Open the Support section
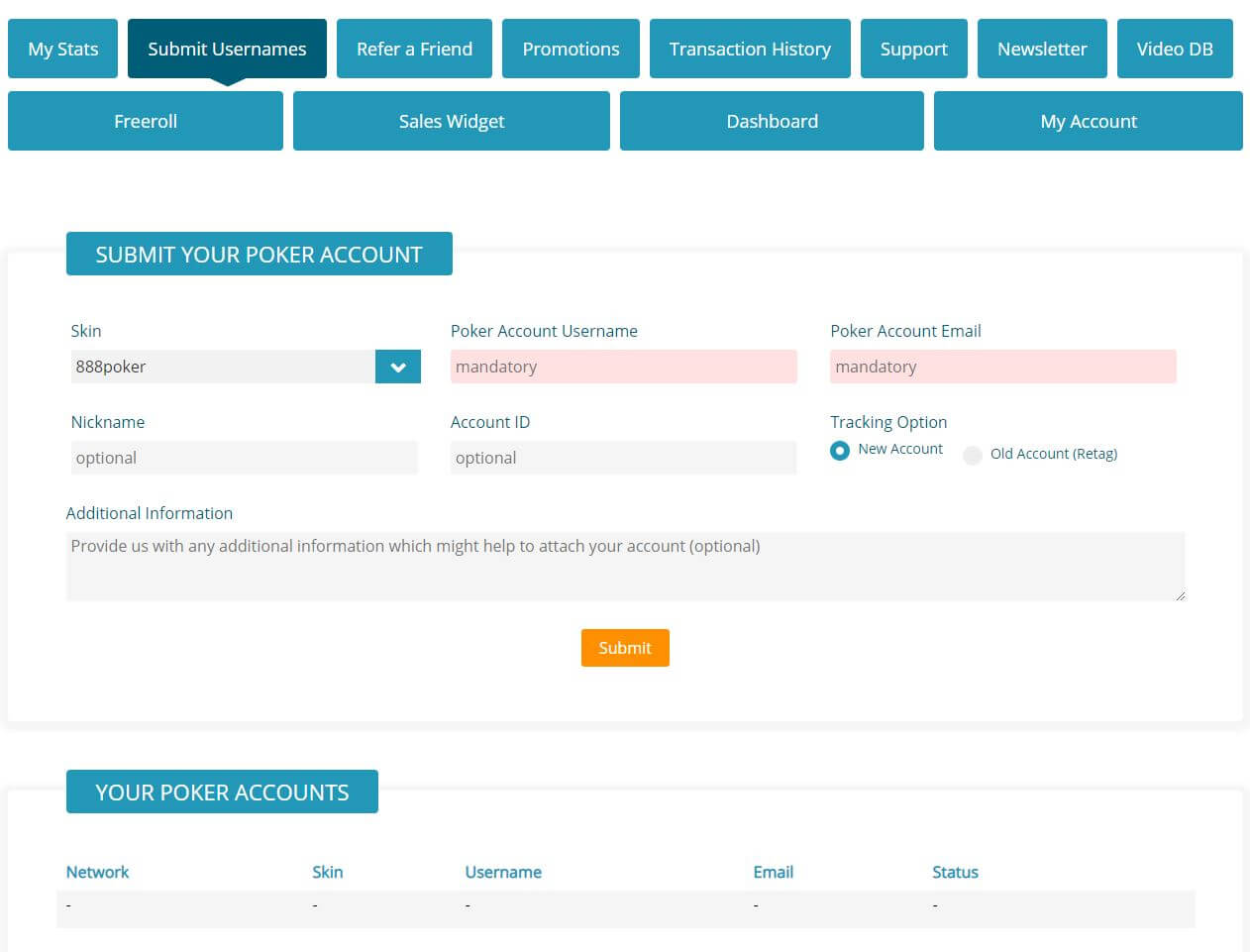This screenshot has height=952, width=1250. pos(913,49)
